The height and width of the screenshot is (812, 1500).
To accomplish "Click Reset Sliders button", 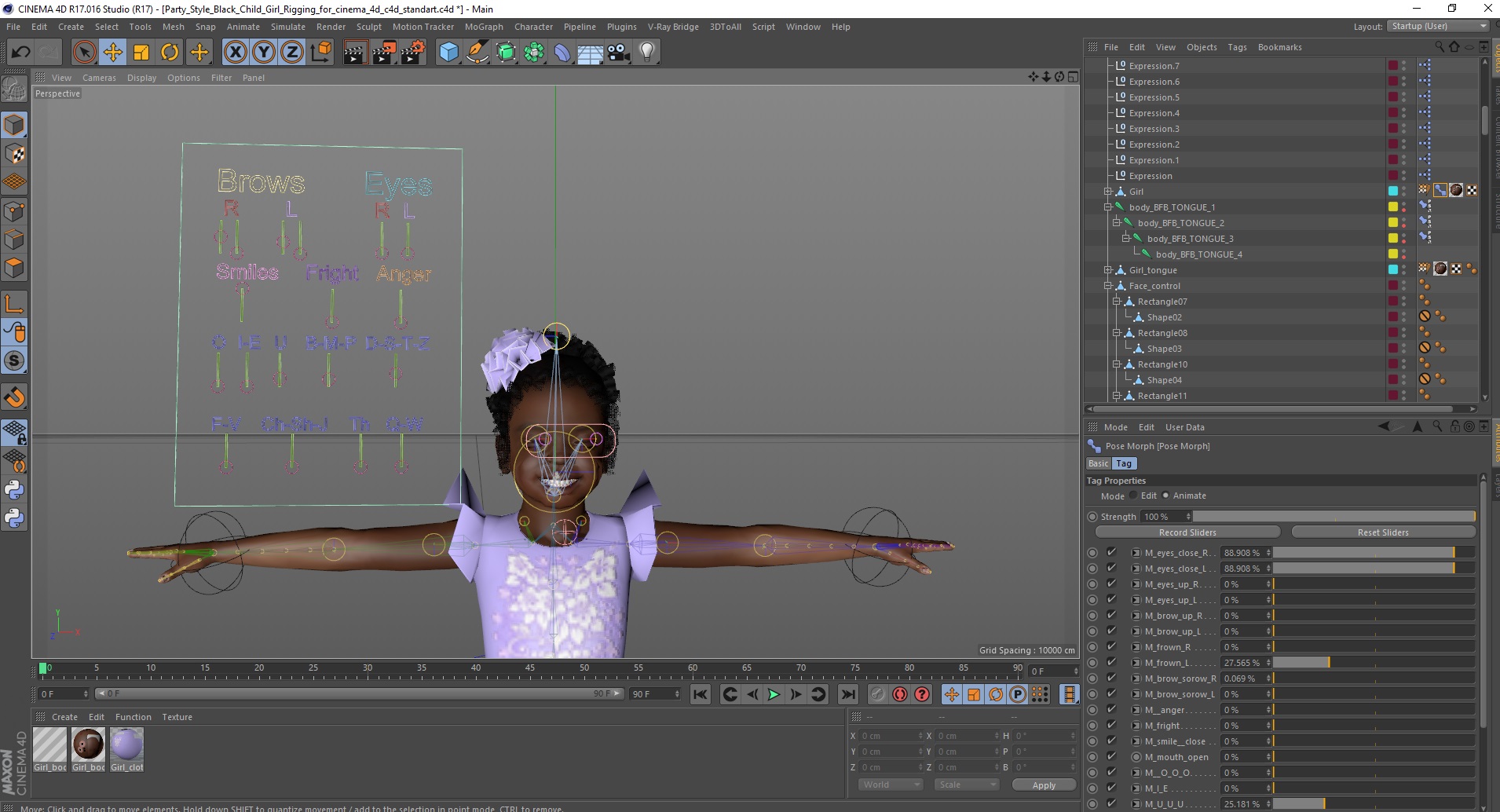I will pyautogui.click(x=1383, y=532).
